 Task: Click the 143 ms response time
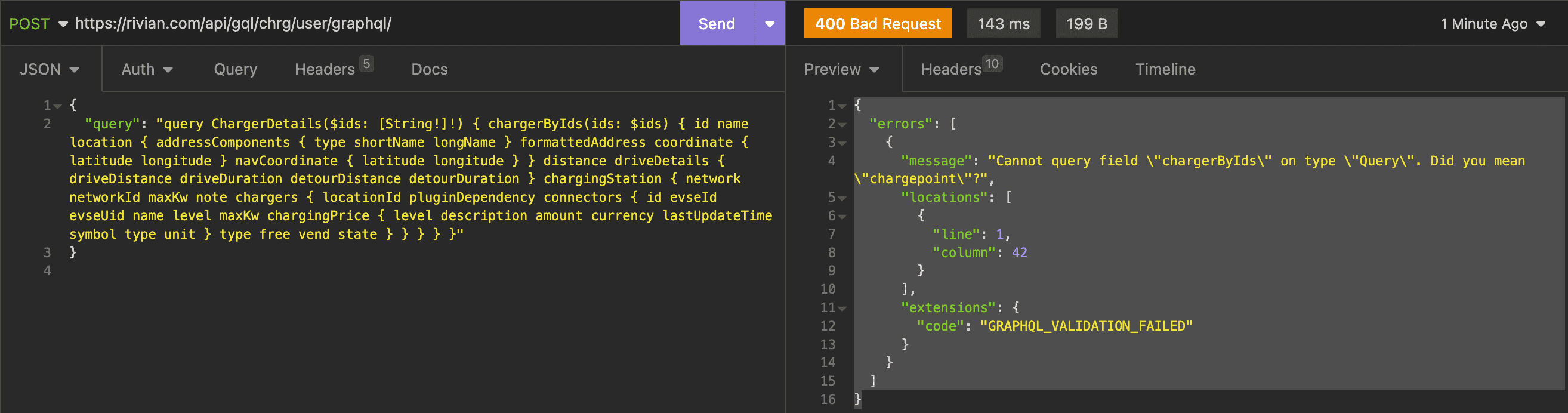coord(1003,24)
